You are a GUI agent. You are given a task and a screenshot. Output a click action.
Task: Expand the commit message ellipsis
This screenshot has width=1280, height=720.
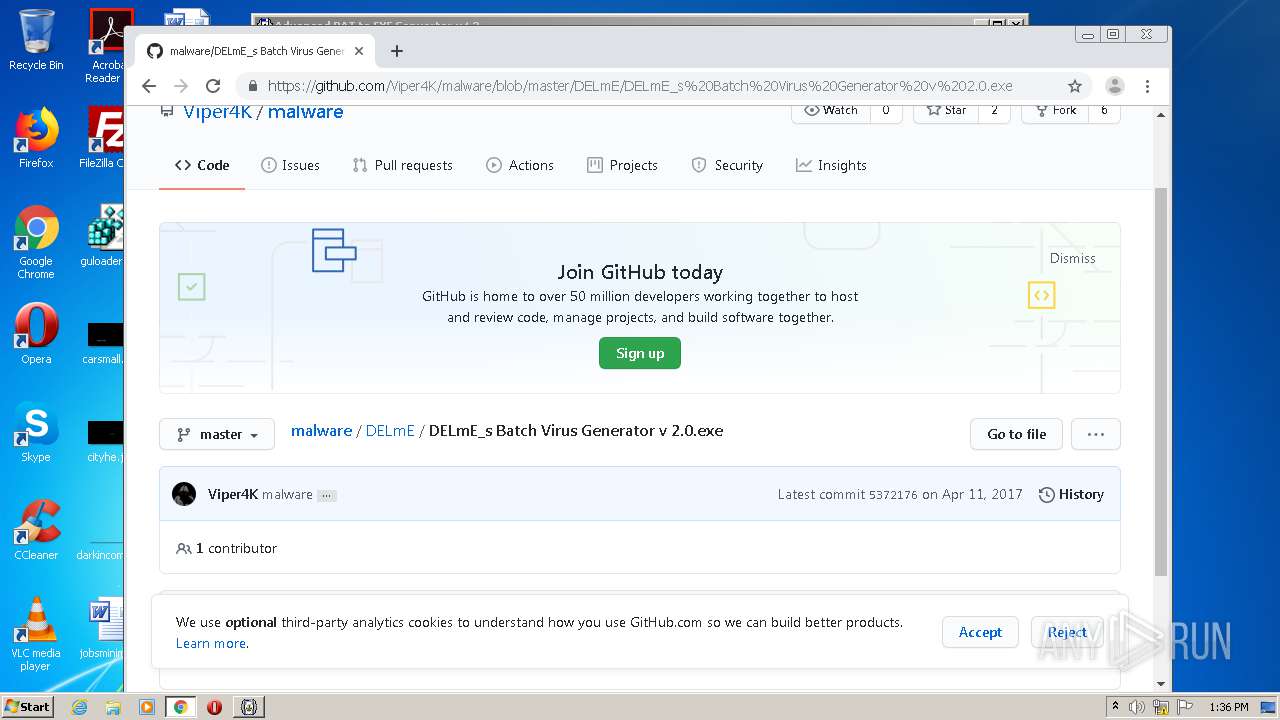[327, 495]
